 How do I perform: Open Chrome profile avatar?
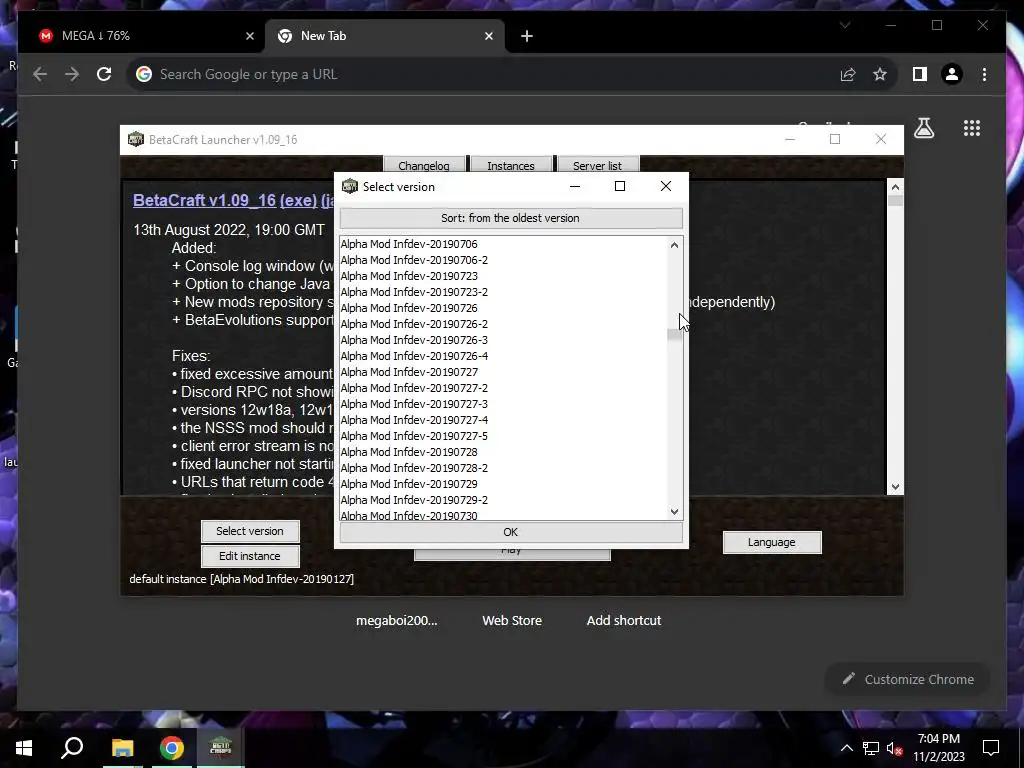coord(952,74)
